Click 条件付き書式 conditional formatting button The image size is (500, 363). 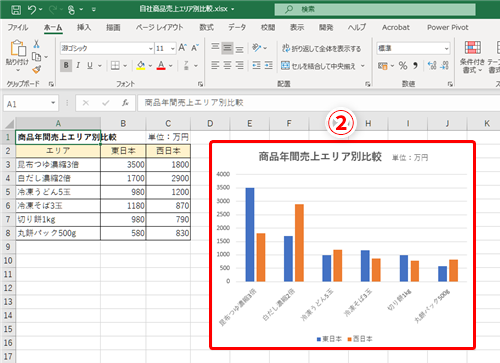click(472, 57)
